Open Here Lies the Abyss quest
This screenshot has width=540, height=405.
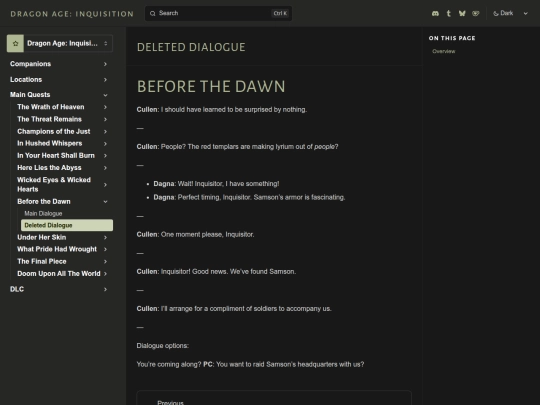tap(49, 168)
